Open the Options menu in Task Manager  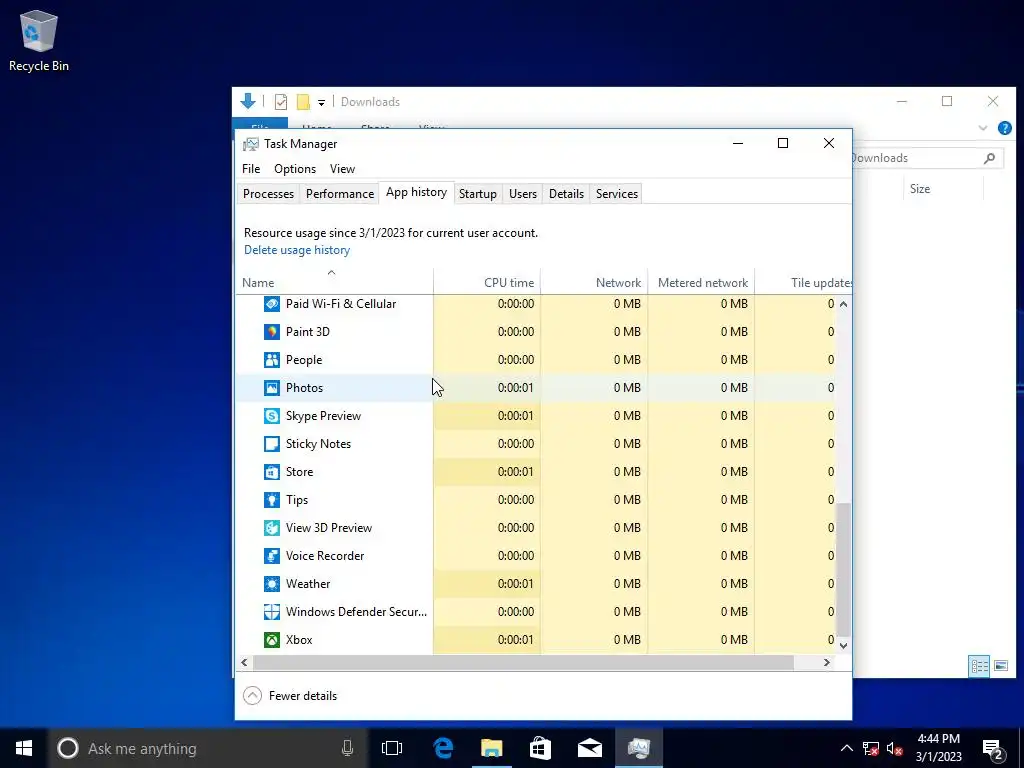tap(295, 169)
